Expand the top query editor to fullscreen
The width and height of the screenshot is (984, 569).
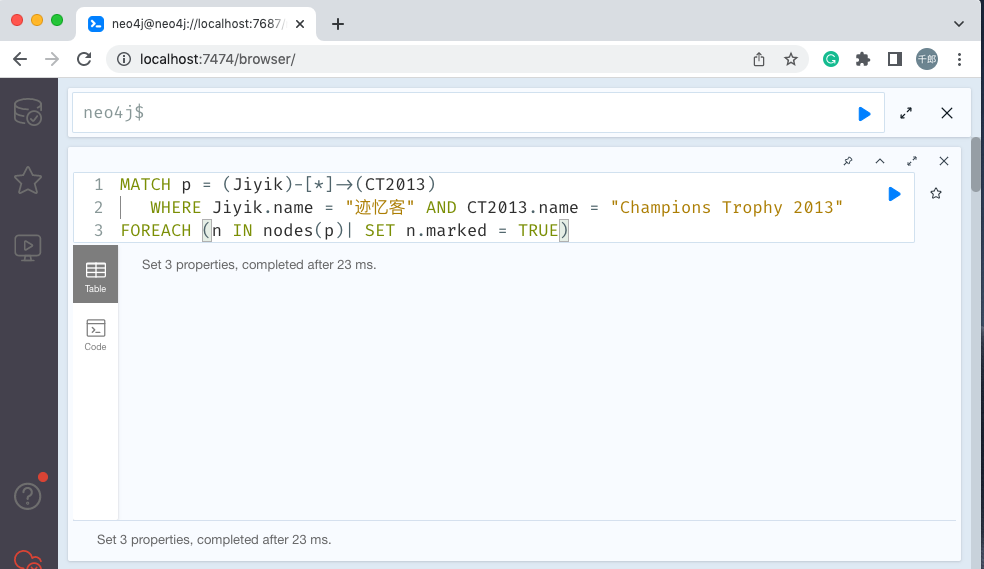point(906,114)
